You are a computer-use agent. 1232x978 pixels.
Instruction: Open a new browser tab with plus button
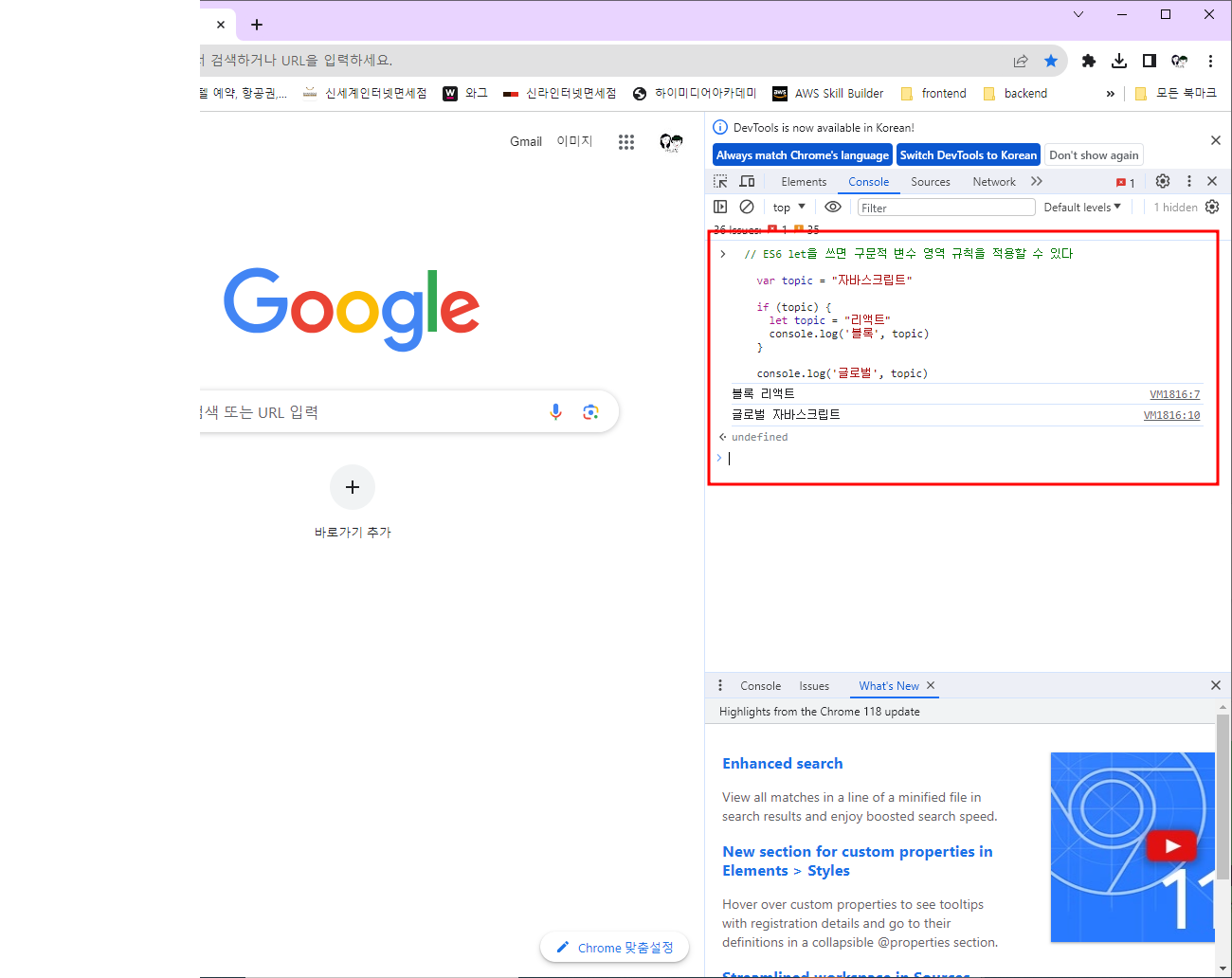(257, 25)
